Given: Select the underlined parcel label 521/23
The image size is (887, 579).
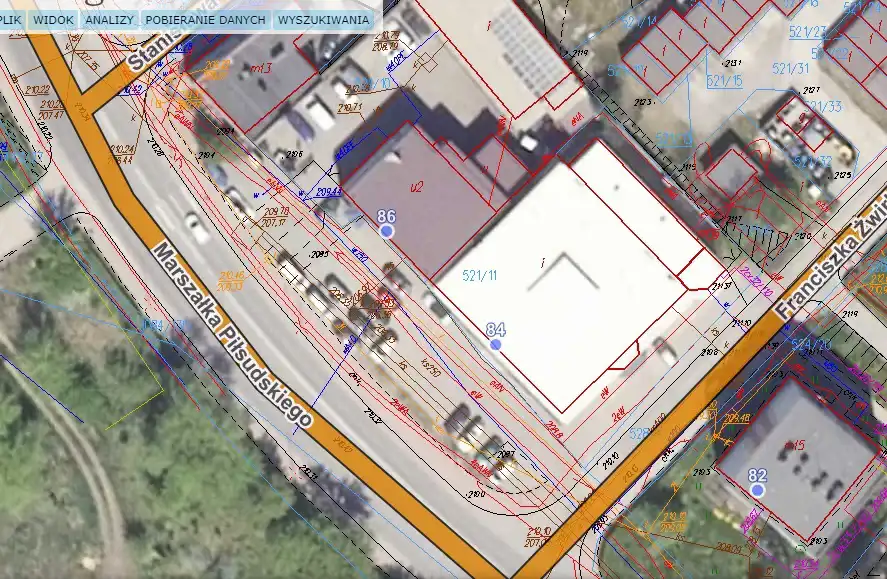Looking at the screenshot, I should tap(806, 32).
